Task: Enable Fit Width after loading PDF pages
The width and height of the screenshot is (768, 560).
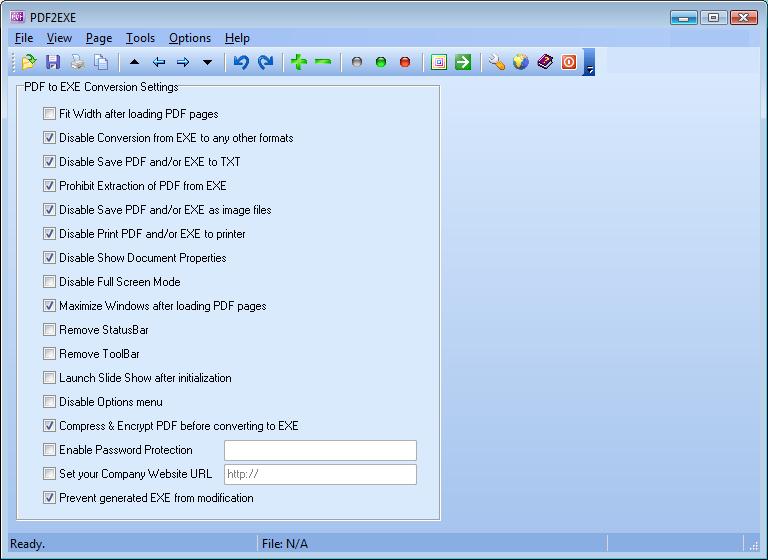Action: 49,114
